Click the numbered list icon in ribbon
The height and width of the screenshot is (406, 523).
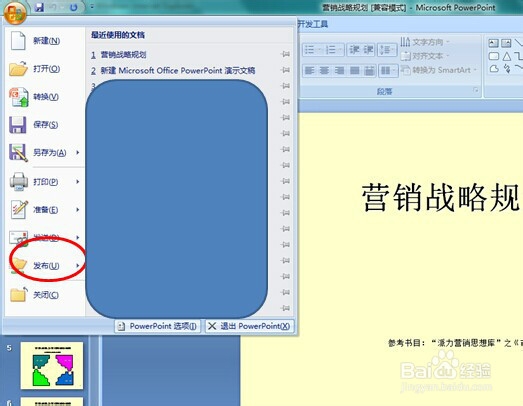tap(331, 50)
